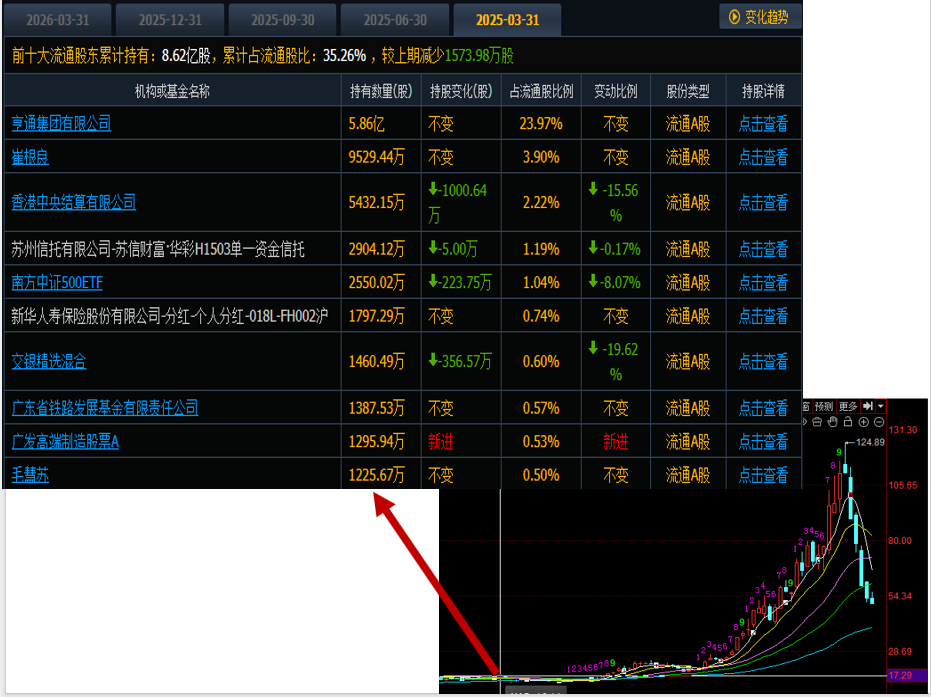The width and height of the screenshot is (931, 697).
Task: Click the 35.26% cumulative ratio in summary
Action: click(344, 56)
